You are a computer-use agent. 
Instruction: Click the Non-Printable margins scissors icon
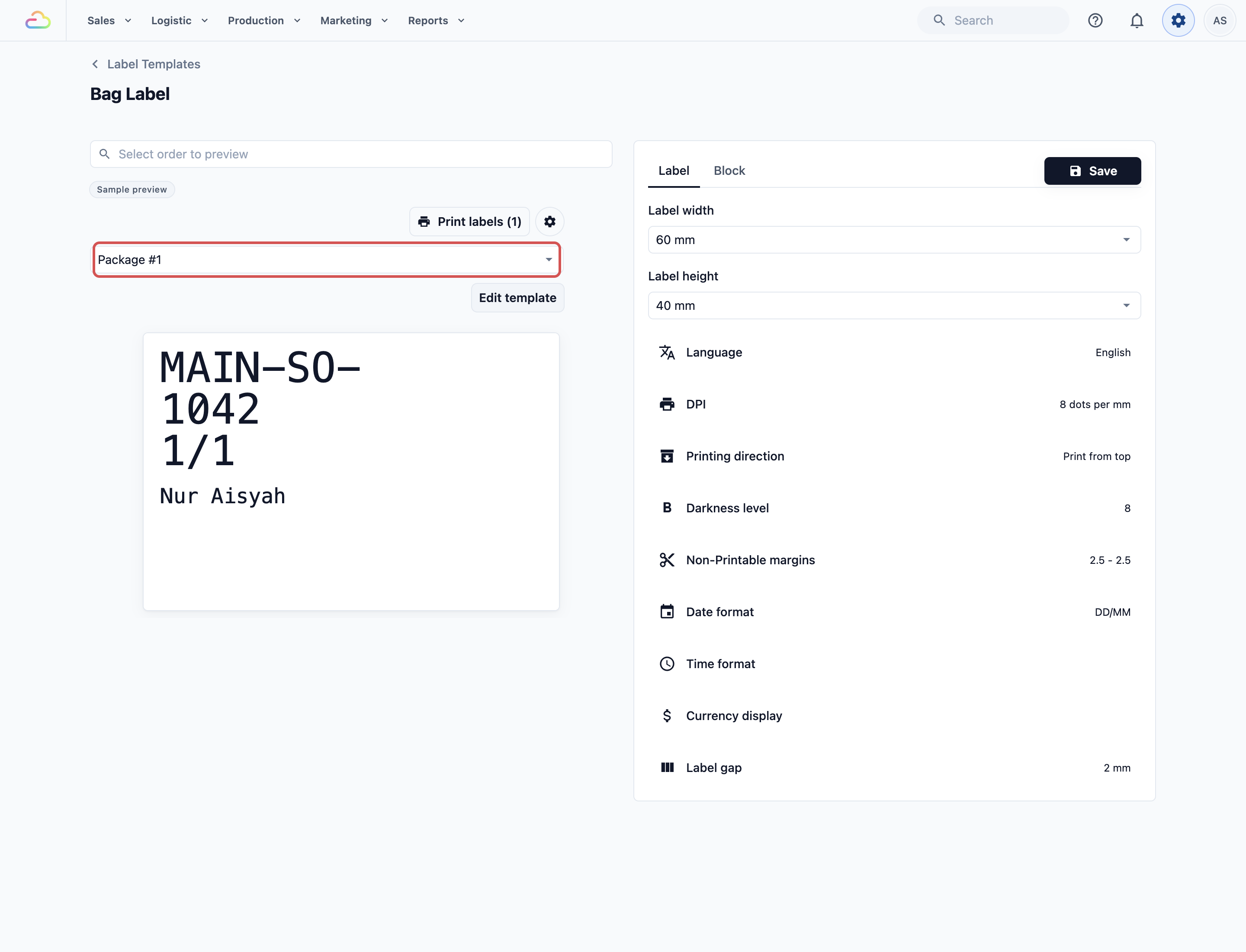667,560
